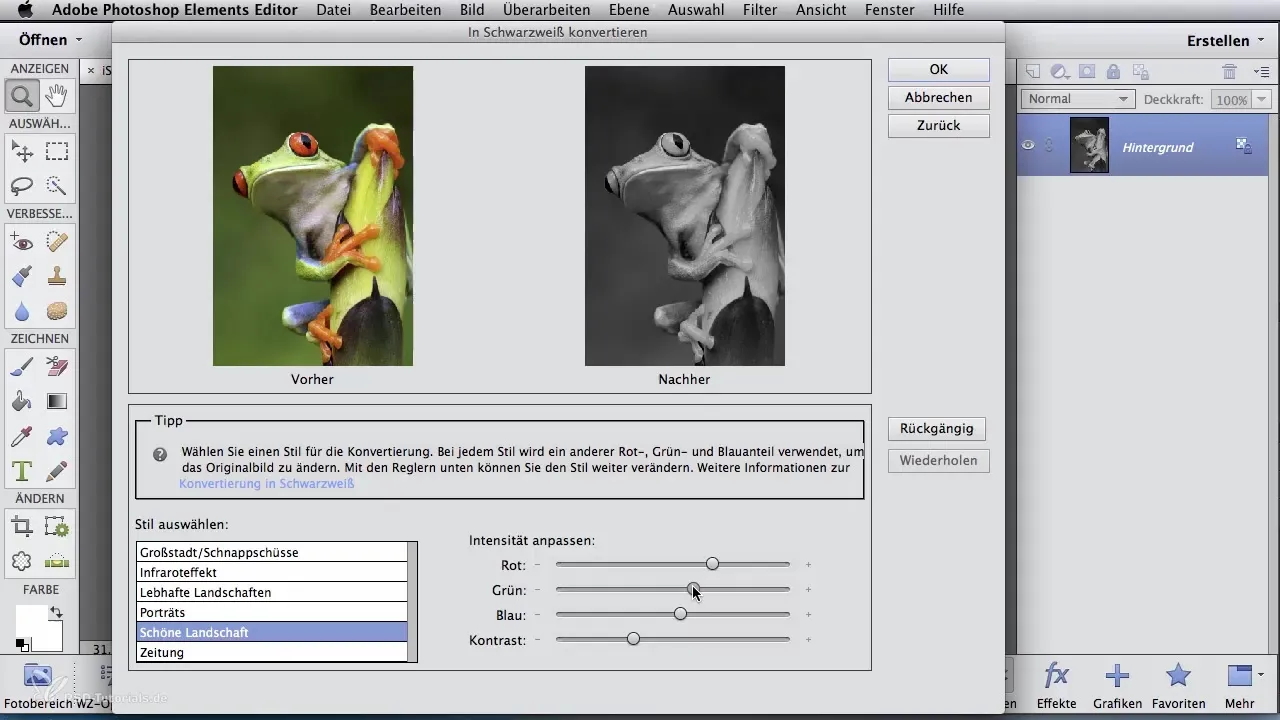The width and height of the screenshot is (1280, 720).
Task: Toggle visibility of Hintergrund layer
Action: (1028, 146)
